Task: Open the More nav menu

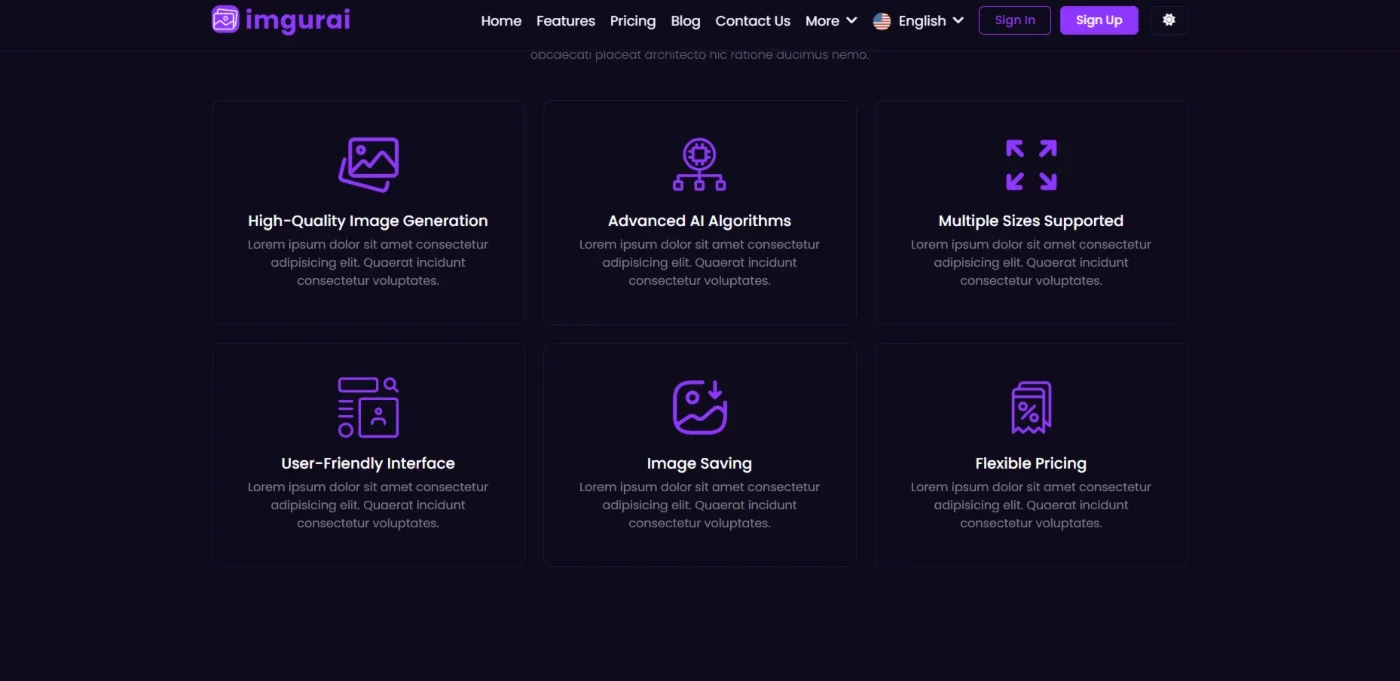Action: click(x=832, y=21)
